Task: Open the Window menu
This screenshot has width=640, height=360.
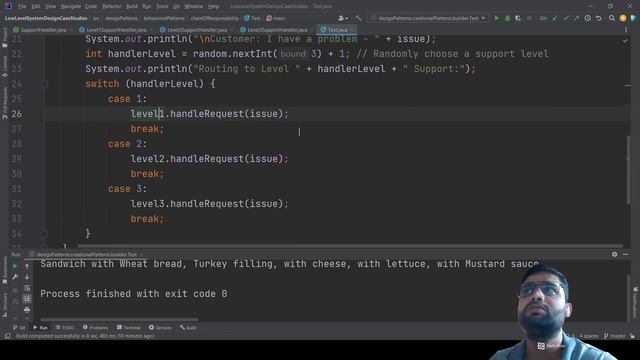Action: [193, 7]
